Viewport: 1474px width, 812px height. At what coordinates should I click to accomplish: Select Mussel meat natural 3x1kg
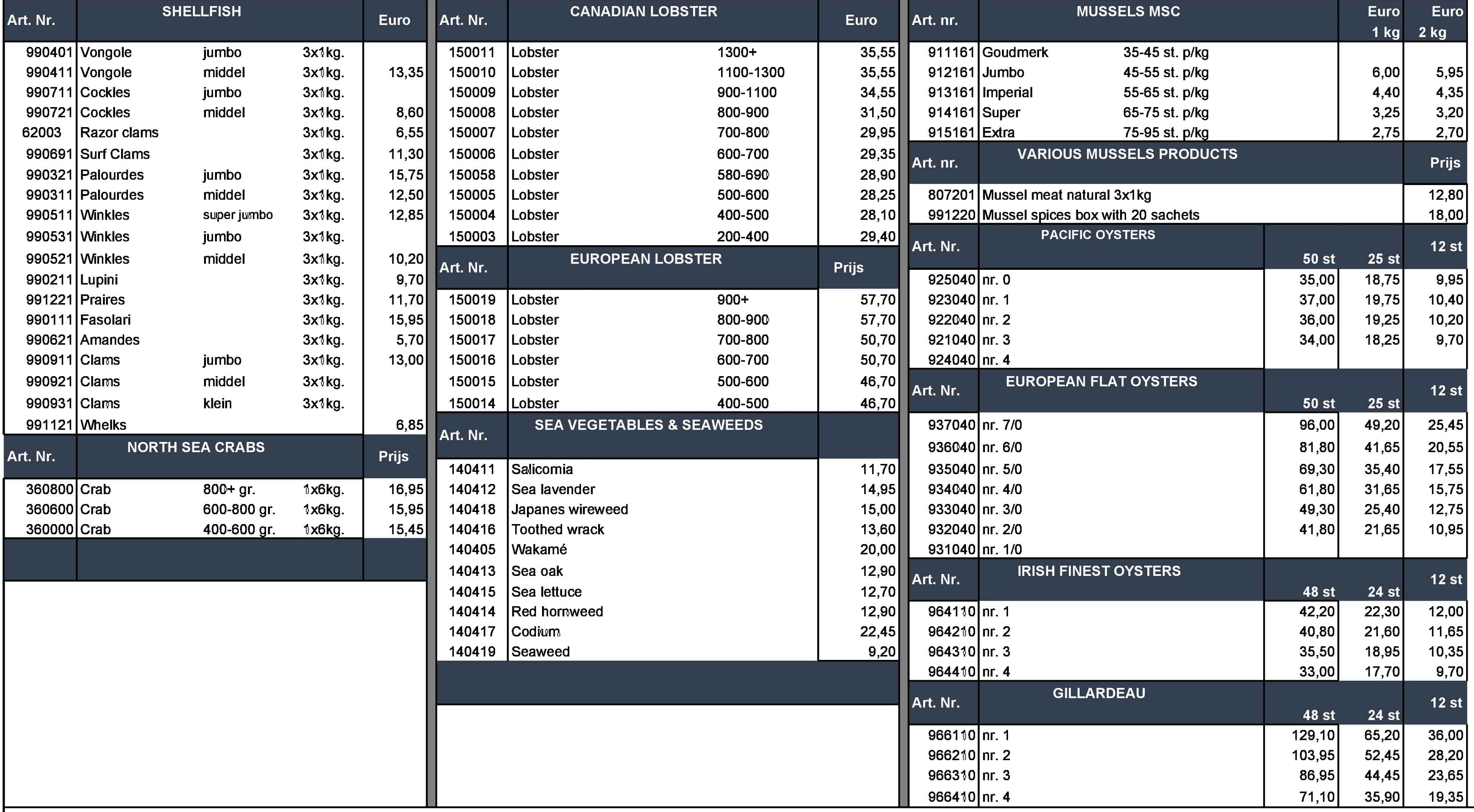pyautogui.click(x=1066, y=195)
